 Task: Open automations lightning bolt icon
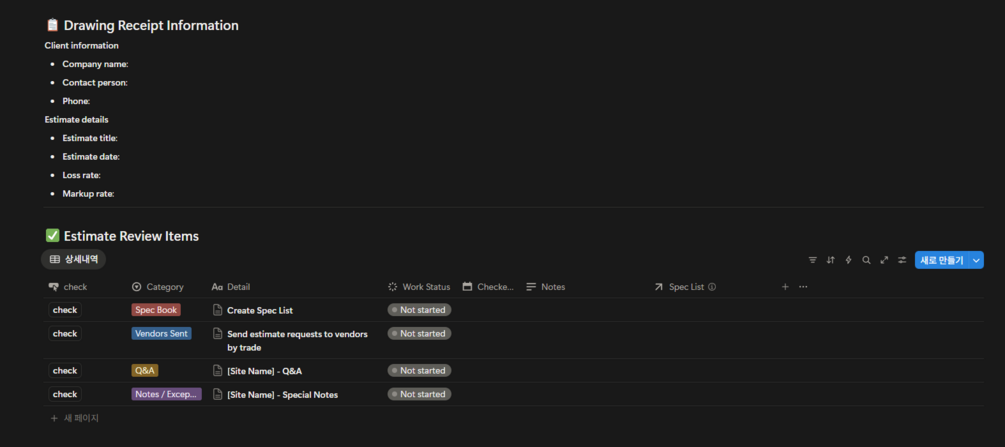click(x=849, y=260)
